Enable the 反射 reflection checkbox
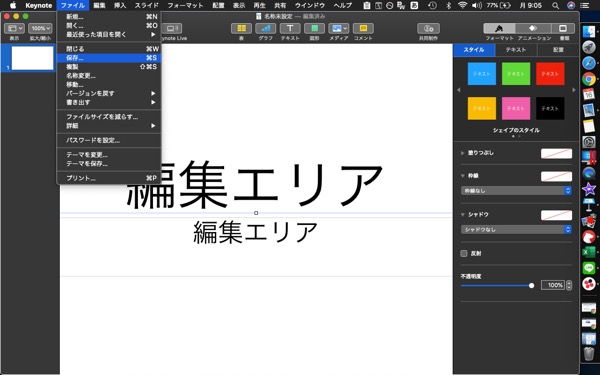600x375 pixels. tap(464, 253)
